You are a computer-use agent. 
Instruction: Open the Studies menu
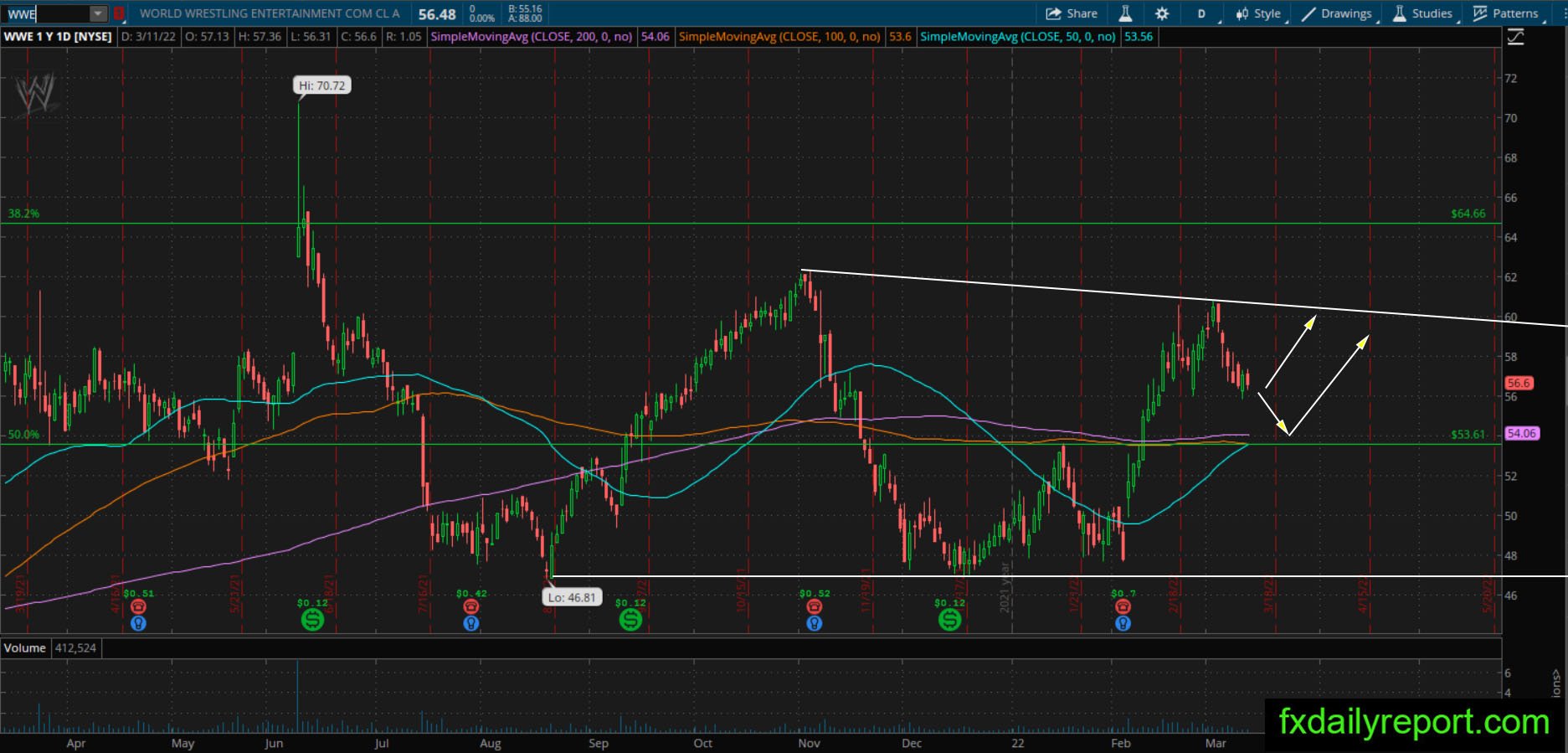1423,13
